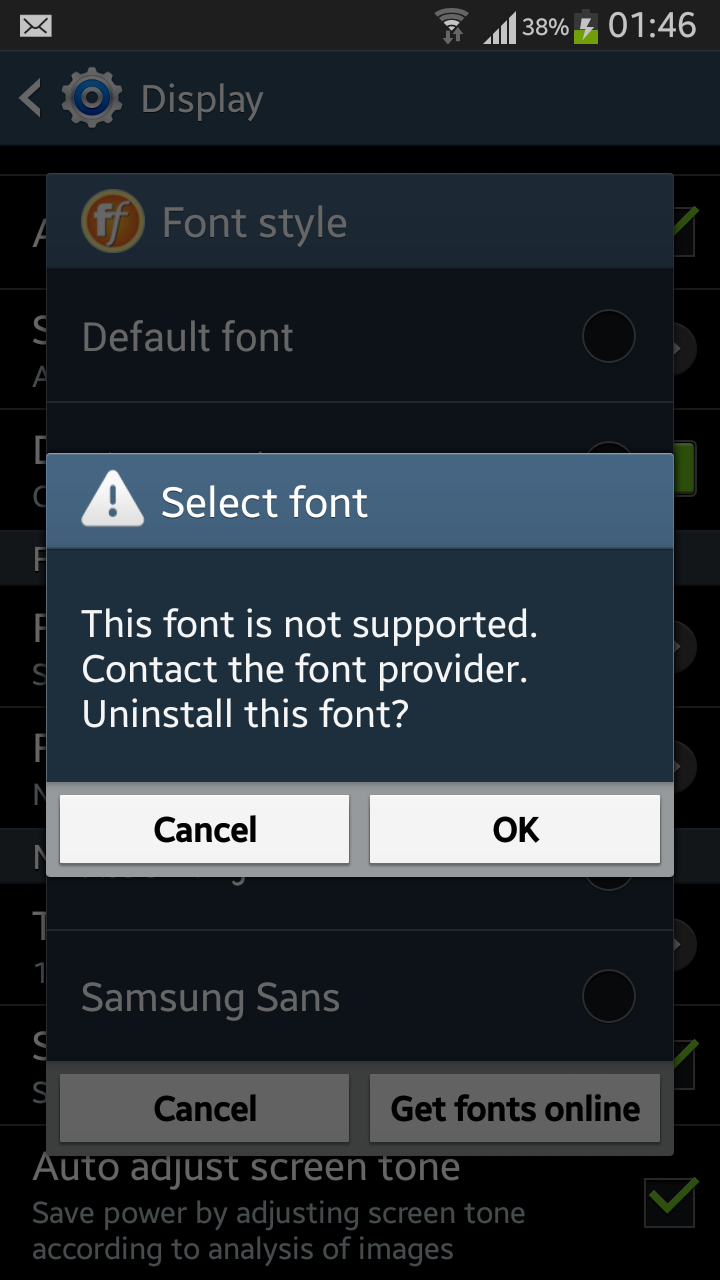Choose the Samsung Sans list entry
The height and width of the screenshot is (1280, 720).
pos(360,996)
